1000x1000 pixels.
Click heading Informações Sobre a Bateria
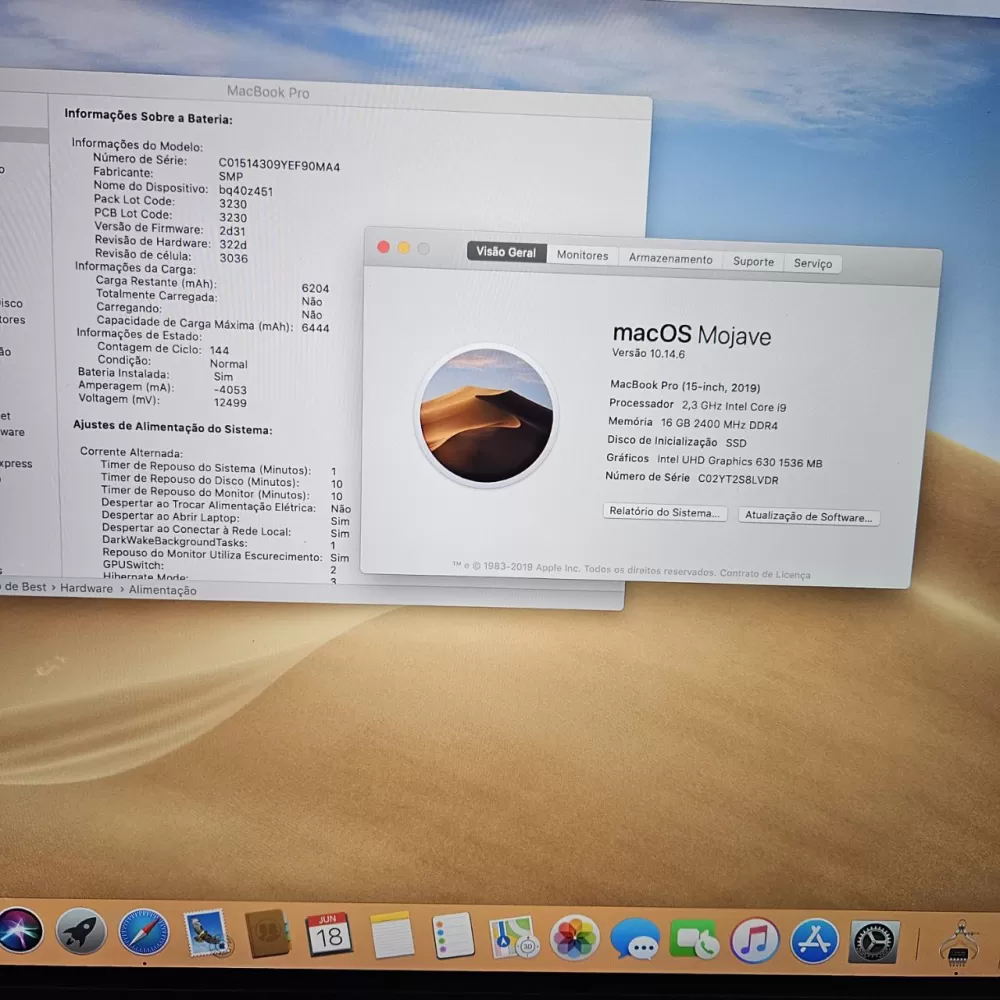[148, 117]
